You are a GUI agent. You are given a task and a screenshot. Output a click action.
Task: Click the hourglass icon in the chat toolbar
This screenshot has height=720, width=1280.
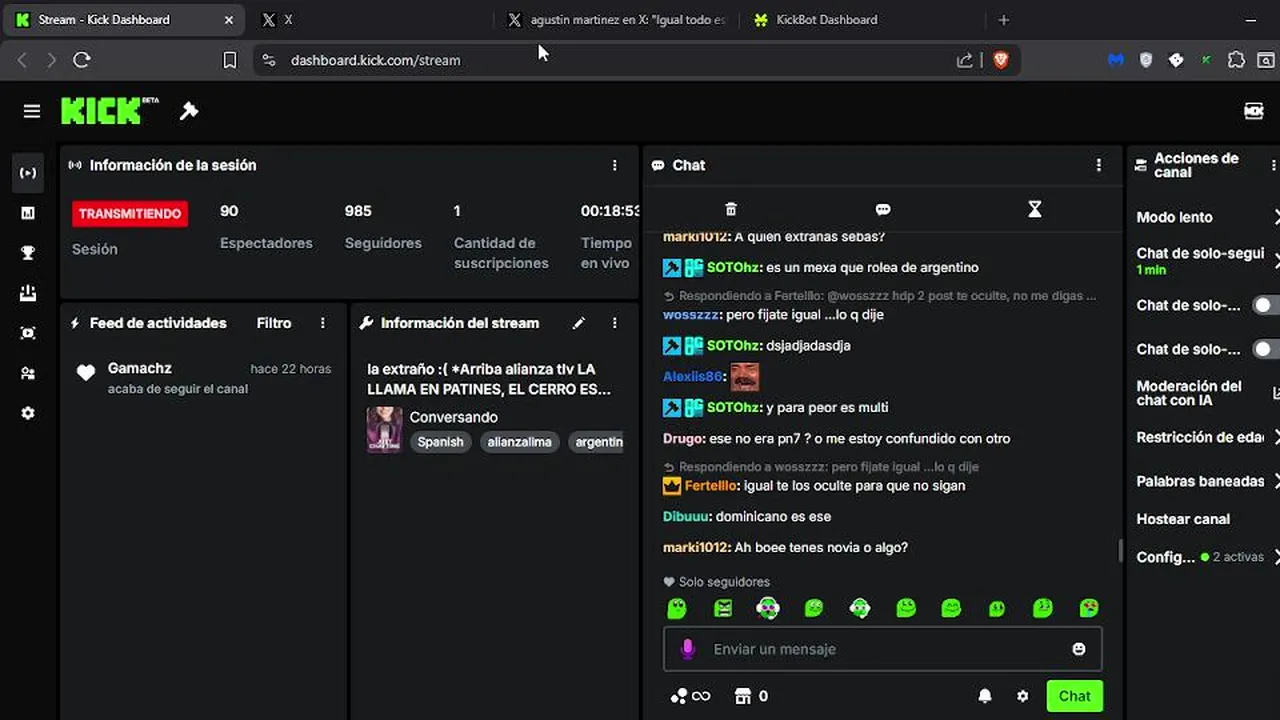(x=1035, y=209)
